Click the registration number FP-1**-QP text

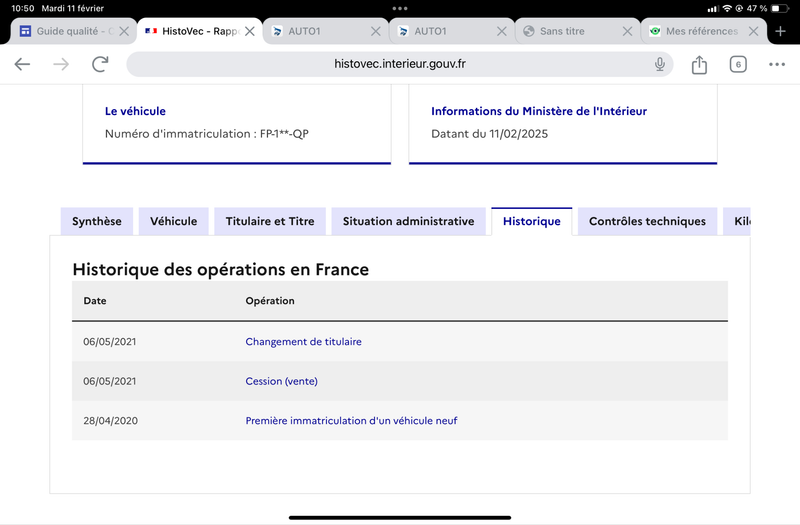pyautogui.click(x=284, y=134)
